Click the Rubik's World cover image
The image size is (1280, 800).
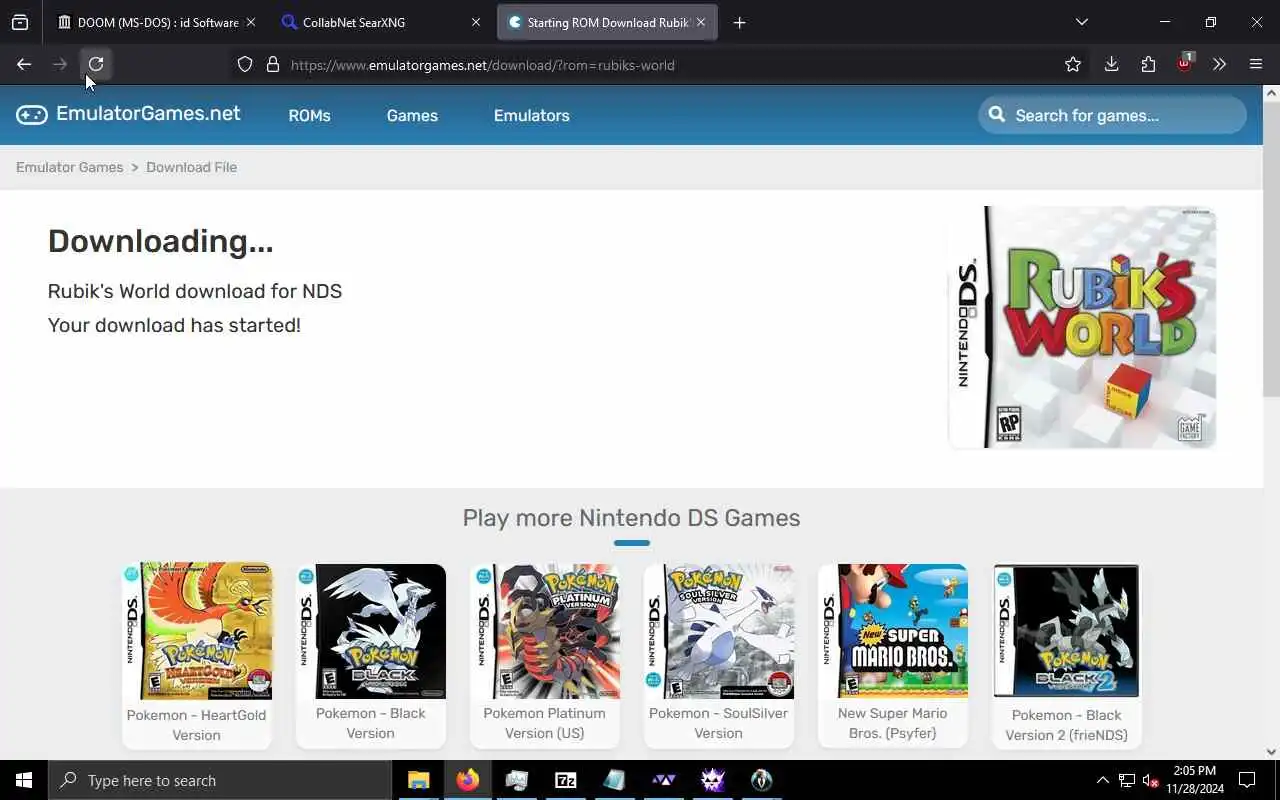coord(1082,327)
